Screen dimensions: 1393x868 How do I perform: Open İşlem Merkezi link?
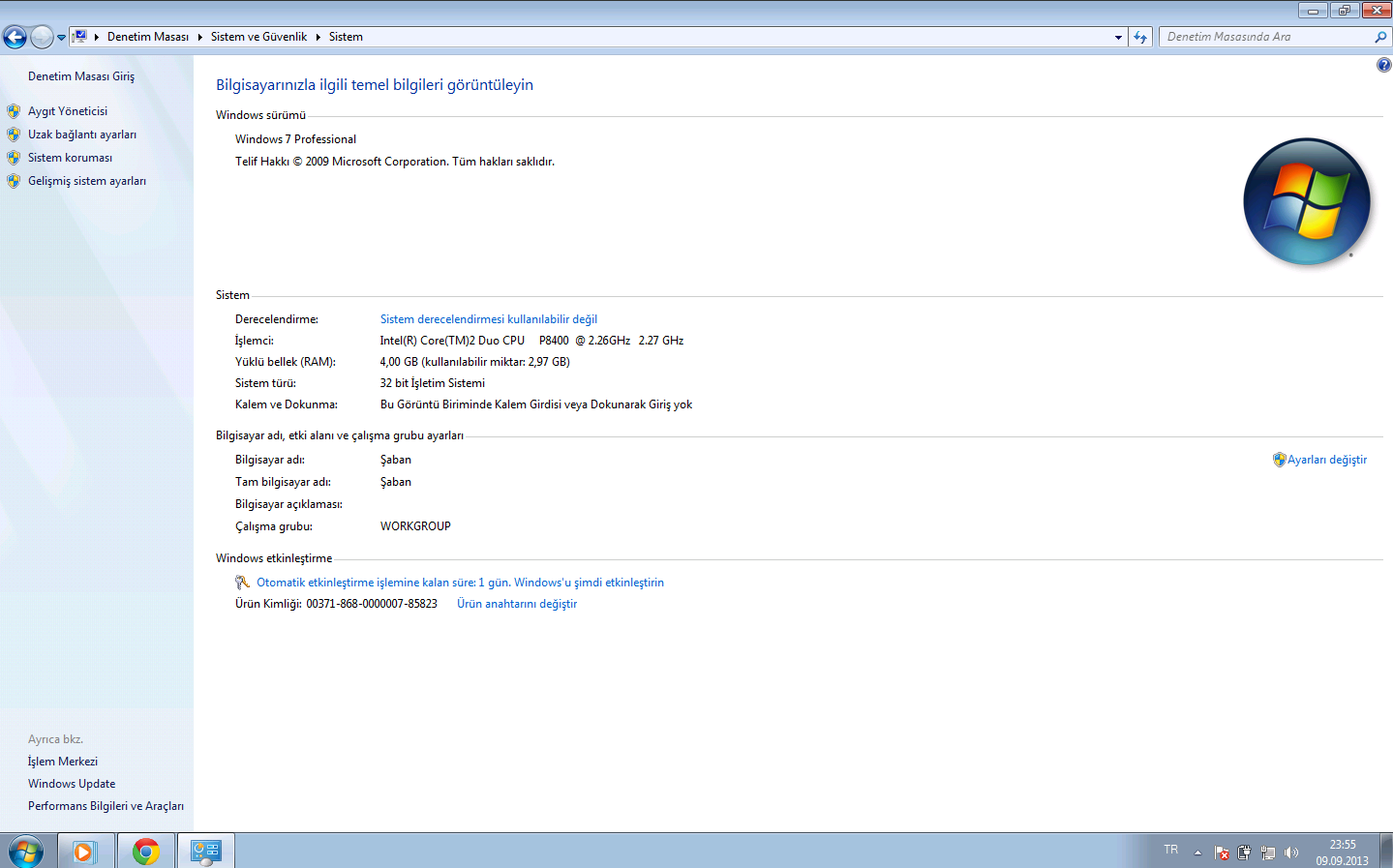(63, 762)
